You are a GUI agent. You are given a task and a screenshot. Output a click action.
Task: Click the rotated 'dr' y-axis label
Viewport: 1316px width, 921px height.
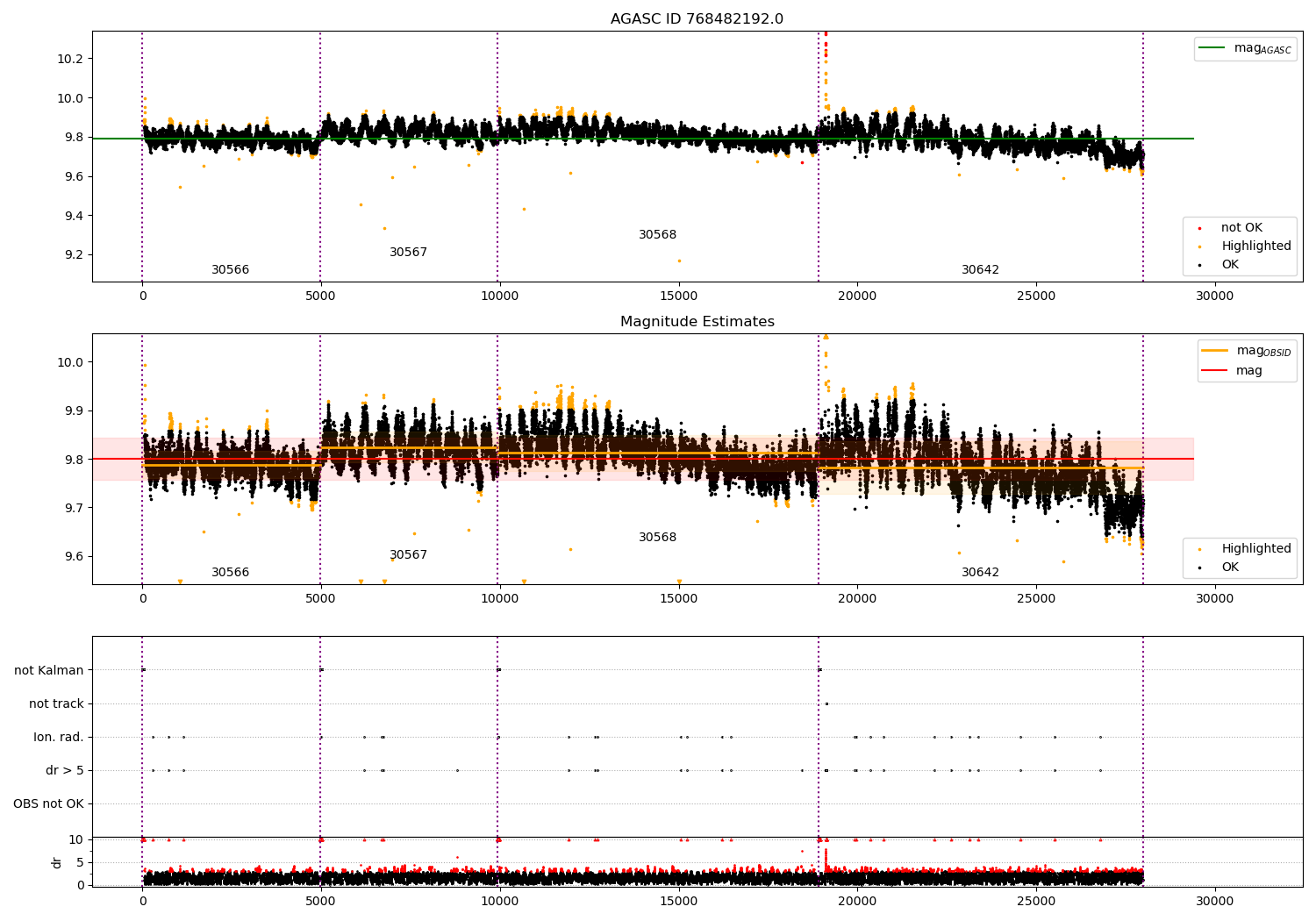[x=57, y=862]
